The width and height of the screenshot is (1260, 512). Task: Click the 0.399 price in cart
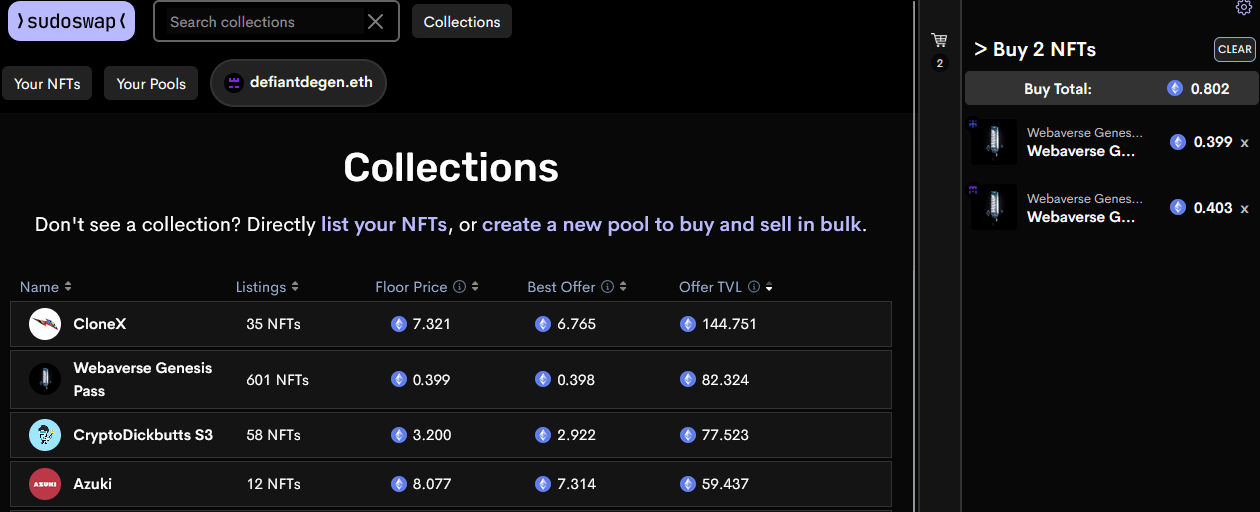click(1213, 142)
